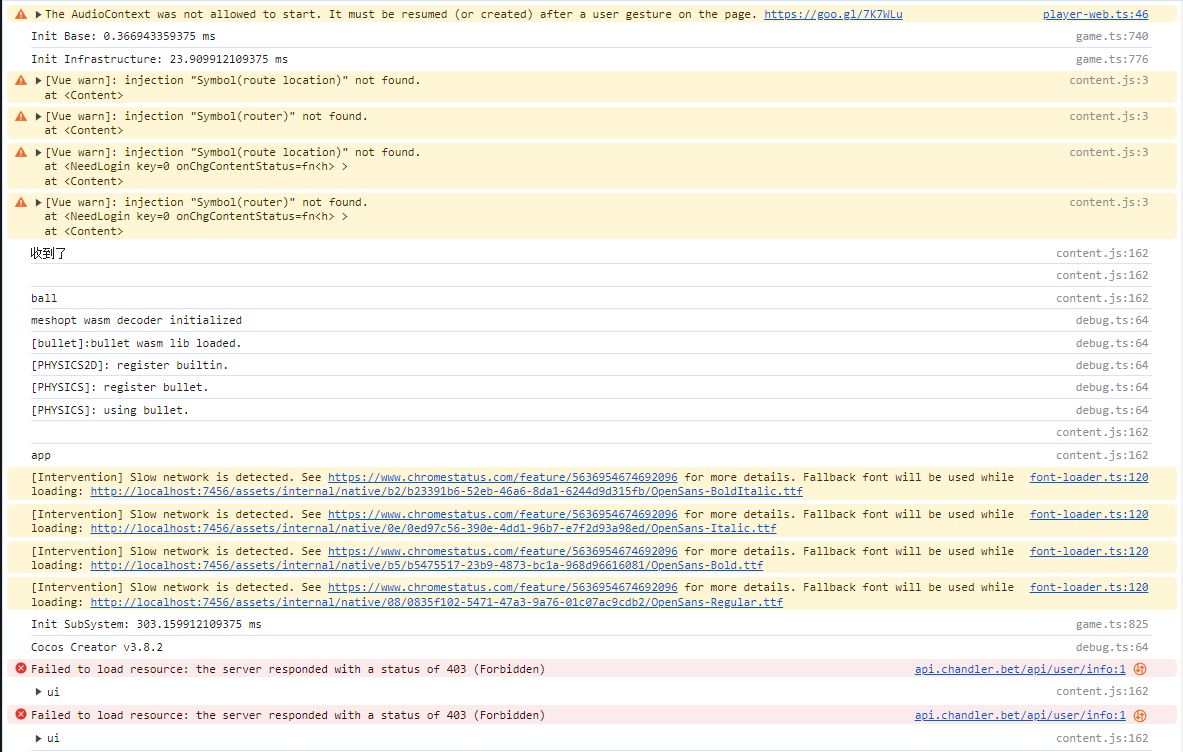Click the second 403 Forbidden error icon
The width and height of the screenshot is (1183, 752).
coord(21,716)
